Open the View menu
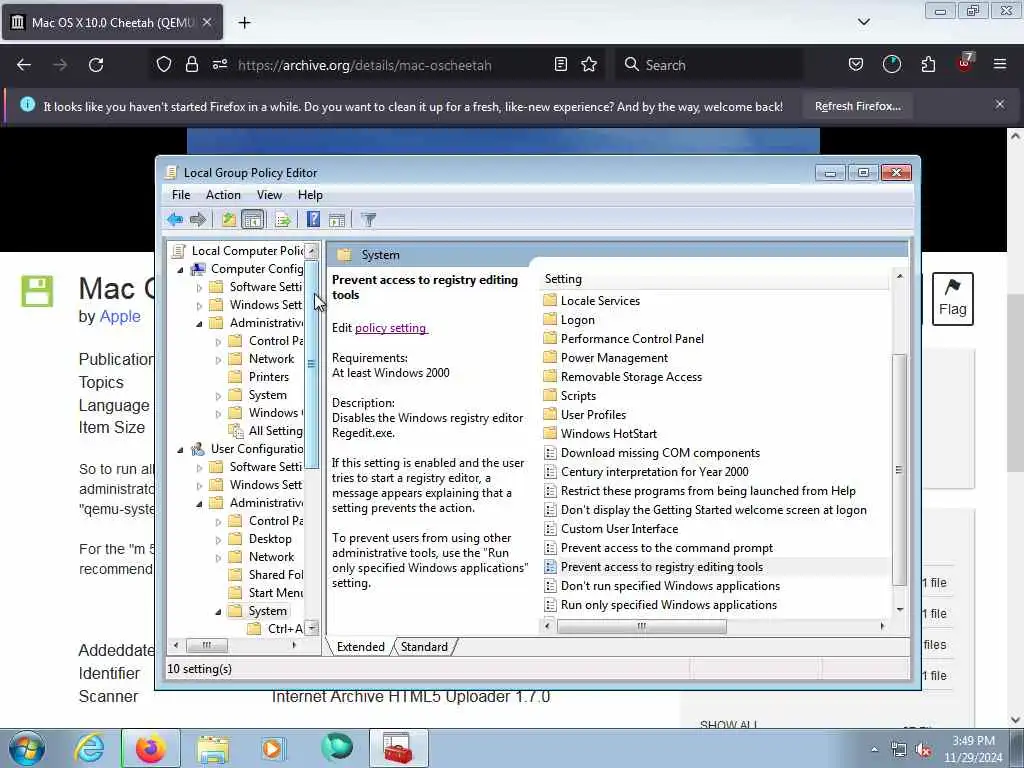The image size is (1024, 768). (x=269, y=195)
